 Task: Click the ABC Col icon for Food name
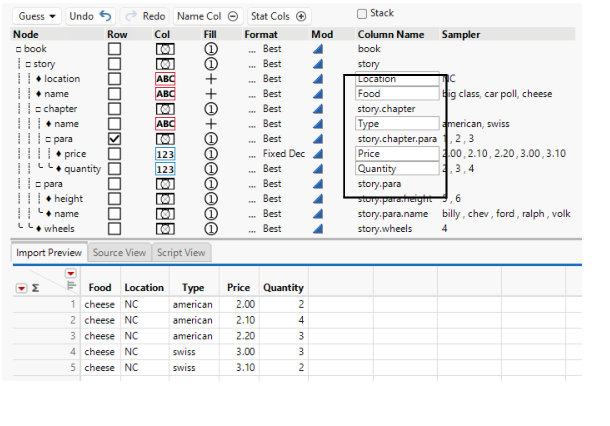tap(165, 94)
